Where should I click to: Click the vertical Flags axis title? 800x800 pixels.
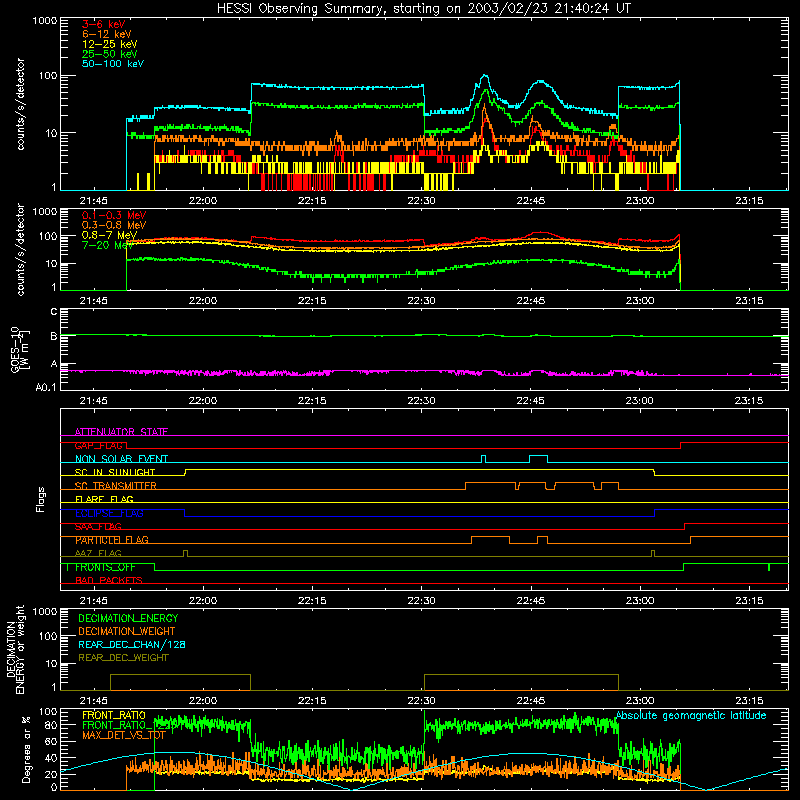(41, 499)
